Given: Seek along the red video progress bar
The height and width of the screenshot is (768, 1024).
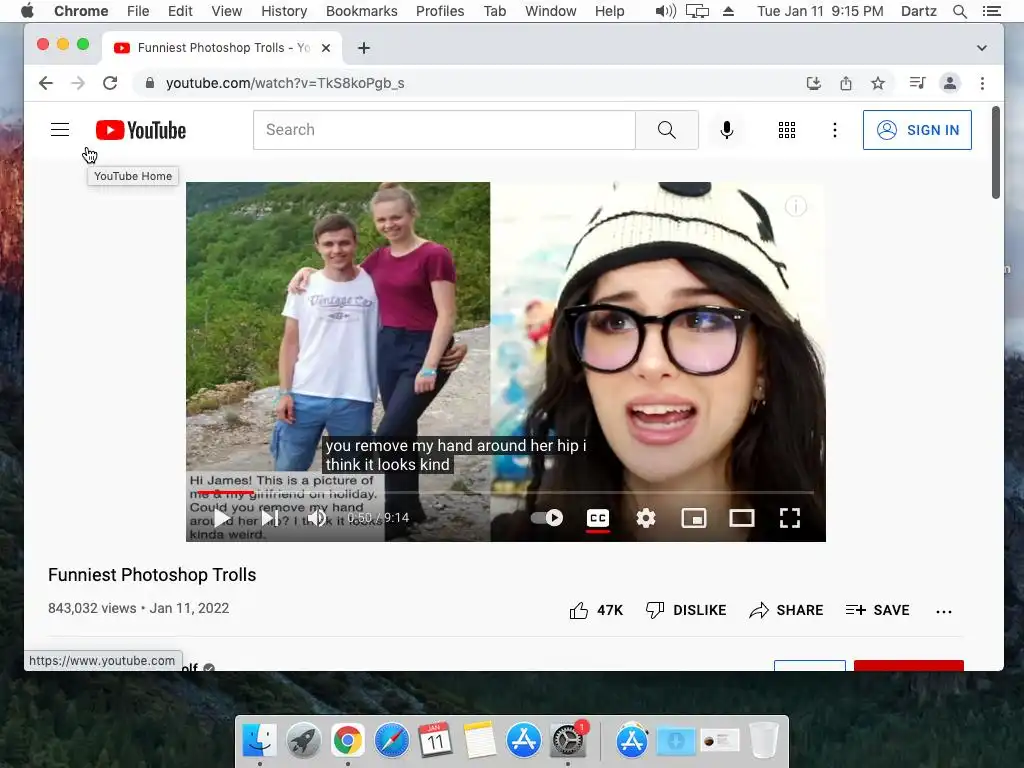Looking at the screenshot, I should pyautogui.click(x=225, y=492).
